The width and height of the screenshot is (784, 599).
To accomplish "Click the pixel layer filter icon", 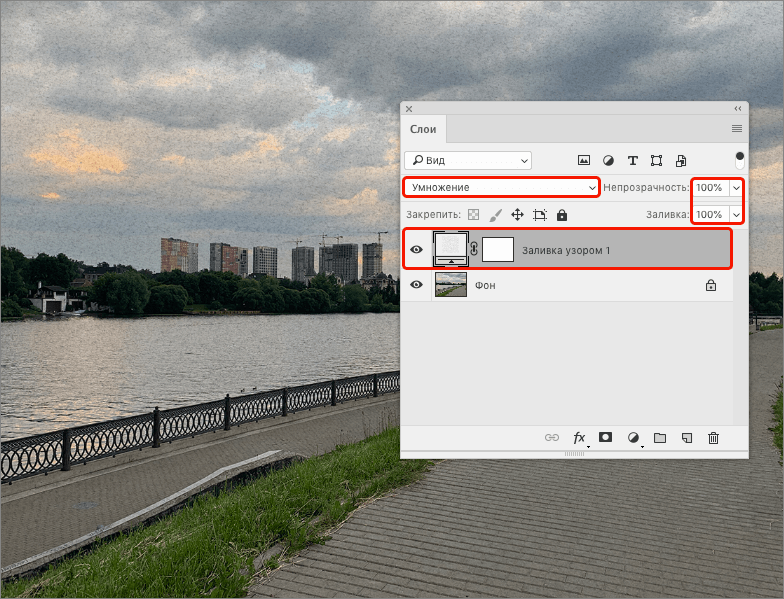I will [x=584, y=160].
